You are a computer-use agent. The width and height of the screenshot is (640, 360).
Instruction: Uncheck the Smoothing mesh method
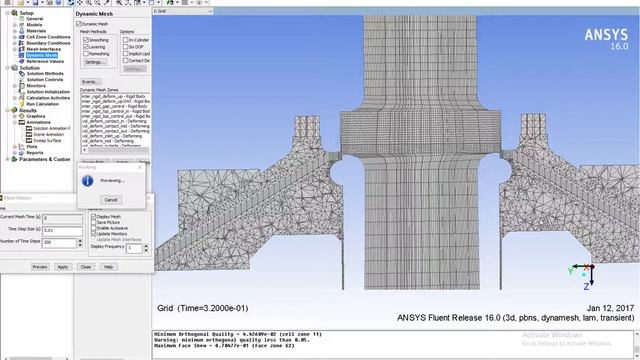click(x=86, y=40)
